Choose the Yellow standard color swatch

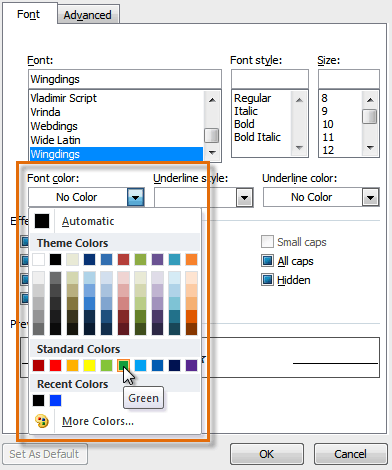[x=89, y=366]
